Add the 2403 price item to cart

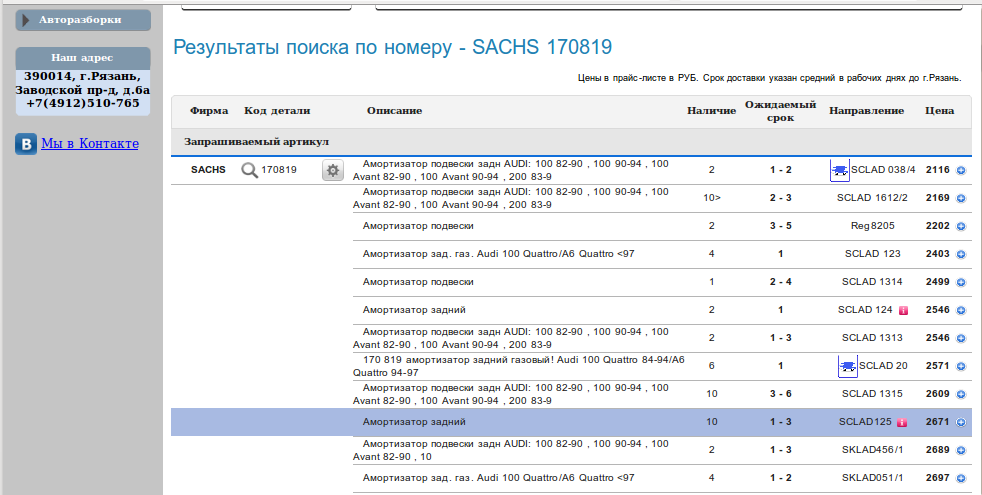[961, 254]
